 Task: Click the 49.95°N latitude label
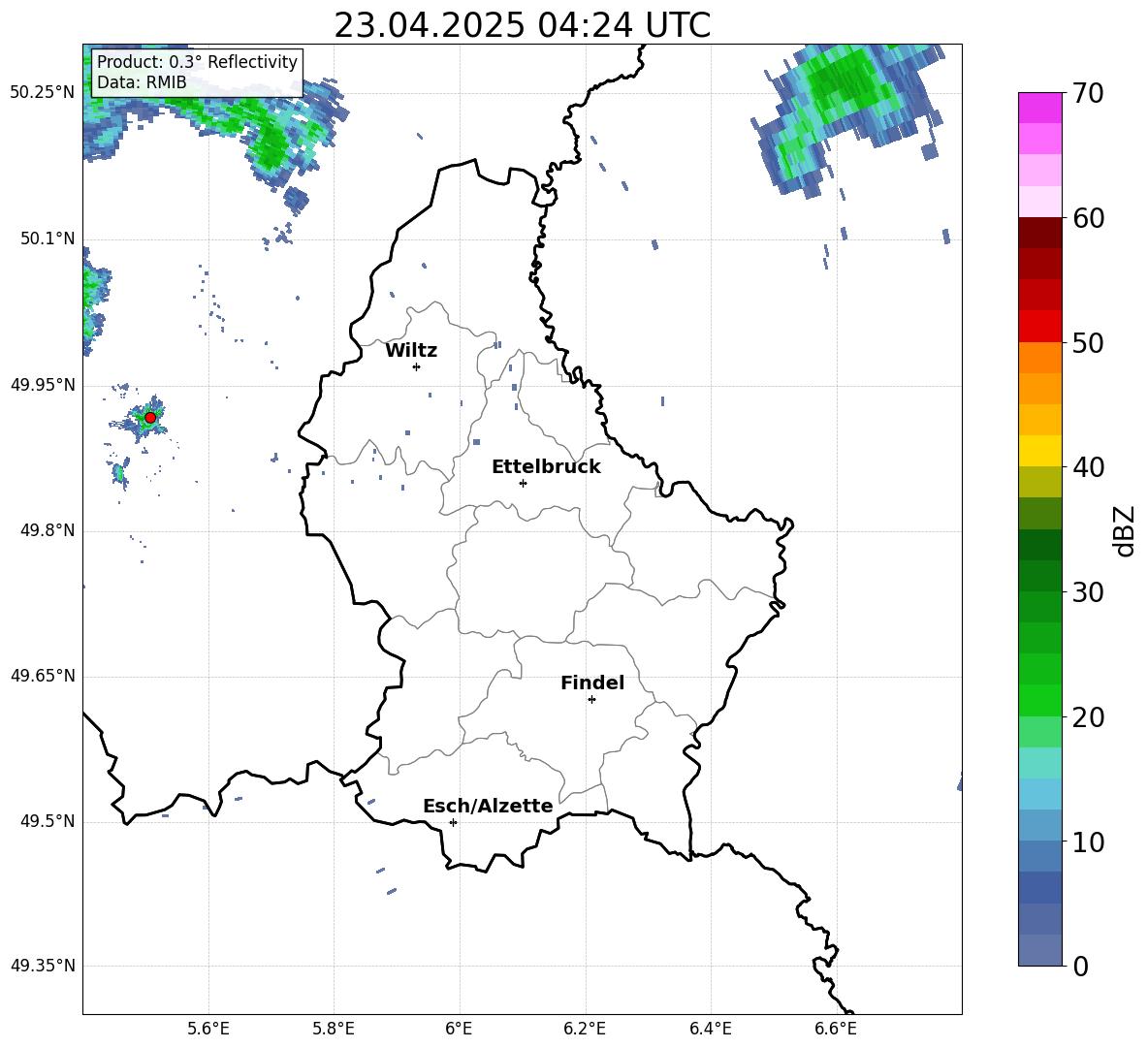pyautogui.click(x=43, y=384)
